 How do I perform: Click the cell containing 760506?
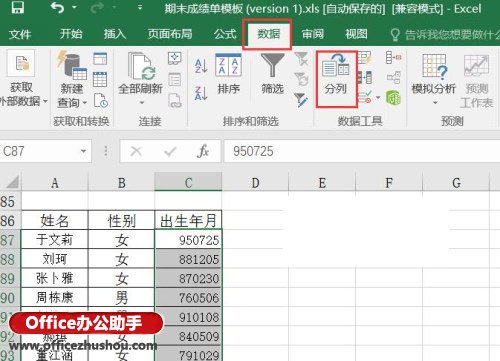click(188, 297)
